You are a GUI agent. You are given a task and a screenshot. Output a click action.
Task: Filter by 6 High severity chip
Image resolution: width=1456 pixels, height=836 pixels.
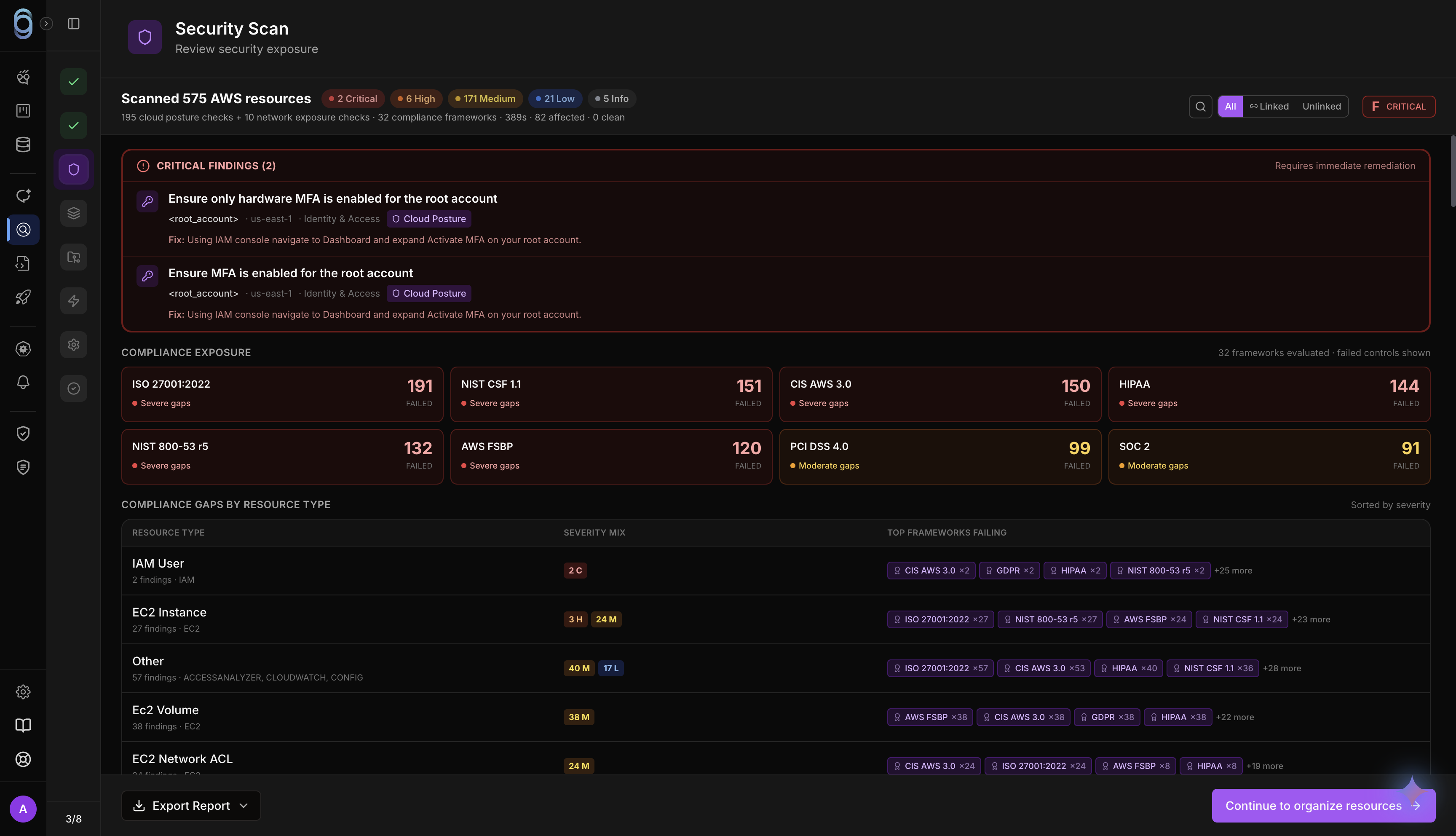tap(417, 99)
